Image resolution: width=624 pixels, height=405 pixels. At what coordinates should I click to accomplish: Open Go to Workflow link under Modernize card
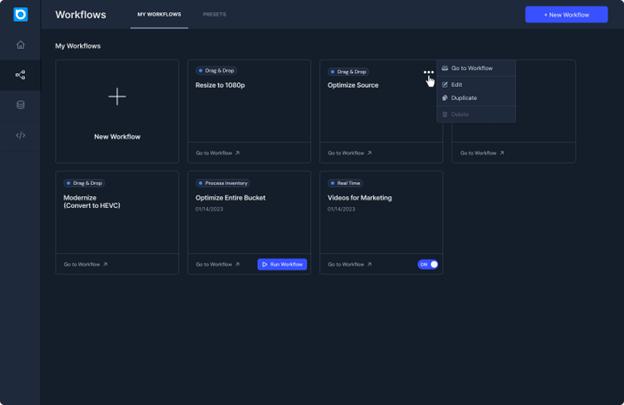point(85,264)
